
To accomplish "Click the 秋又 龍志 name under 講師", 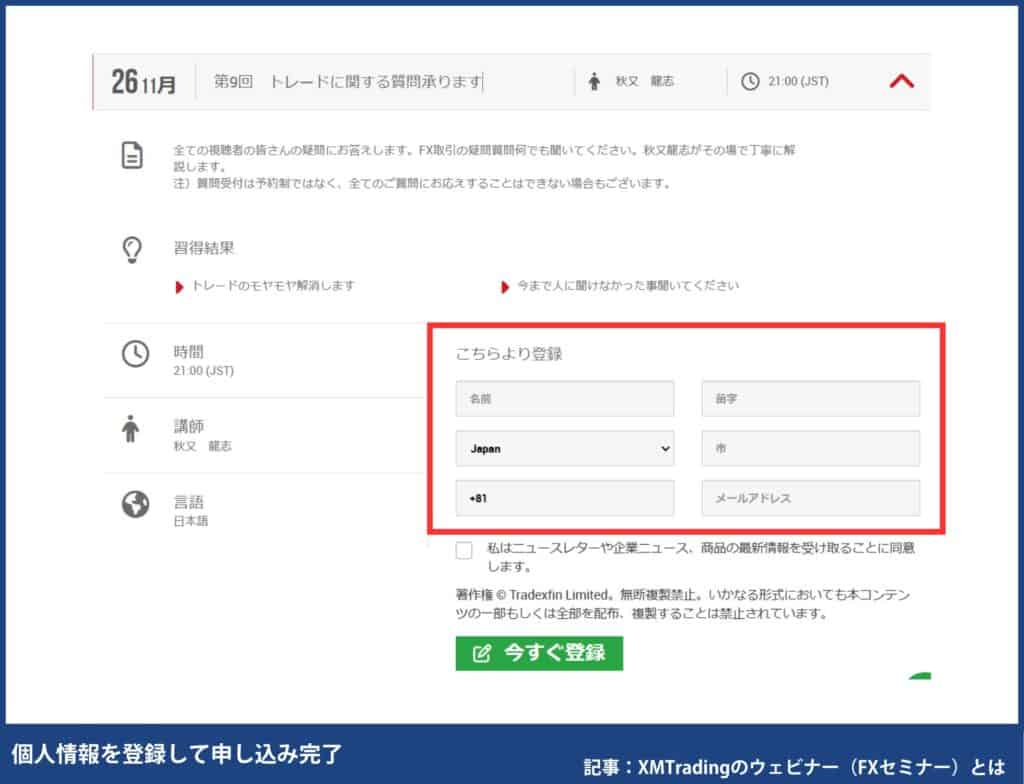I will click(x=202, y=446).
